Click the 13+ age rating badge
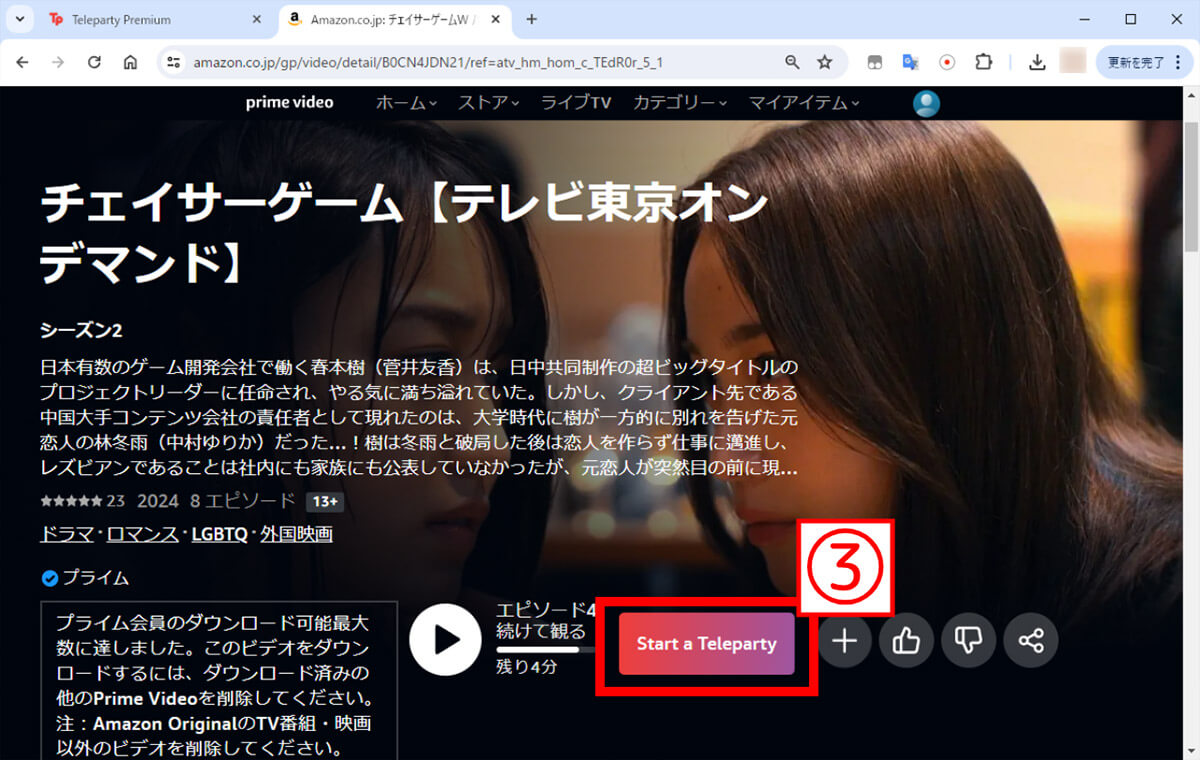Image resolution: width=1200 pixels, height=760 pixels. pyautogui.click(x=324, y=502)
